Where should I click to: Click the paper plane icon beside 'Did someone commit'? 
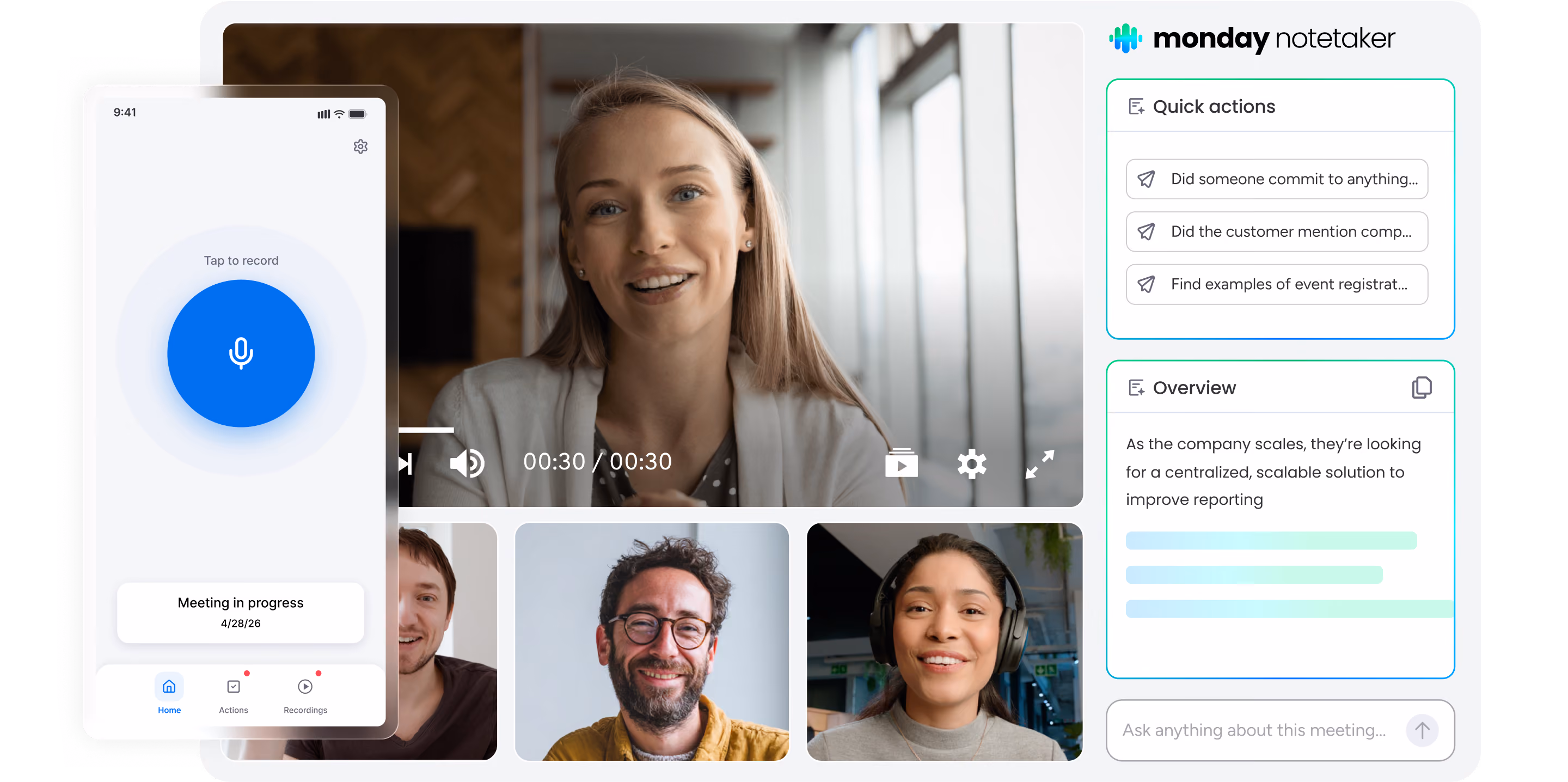click(x=1146, y=179)
